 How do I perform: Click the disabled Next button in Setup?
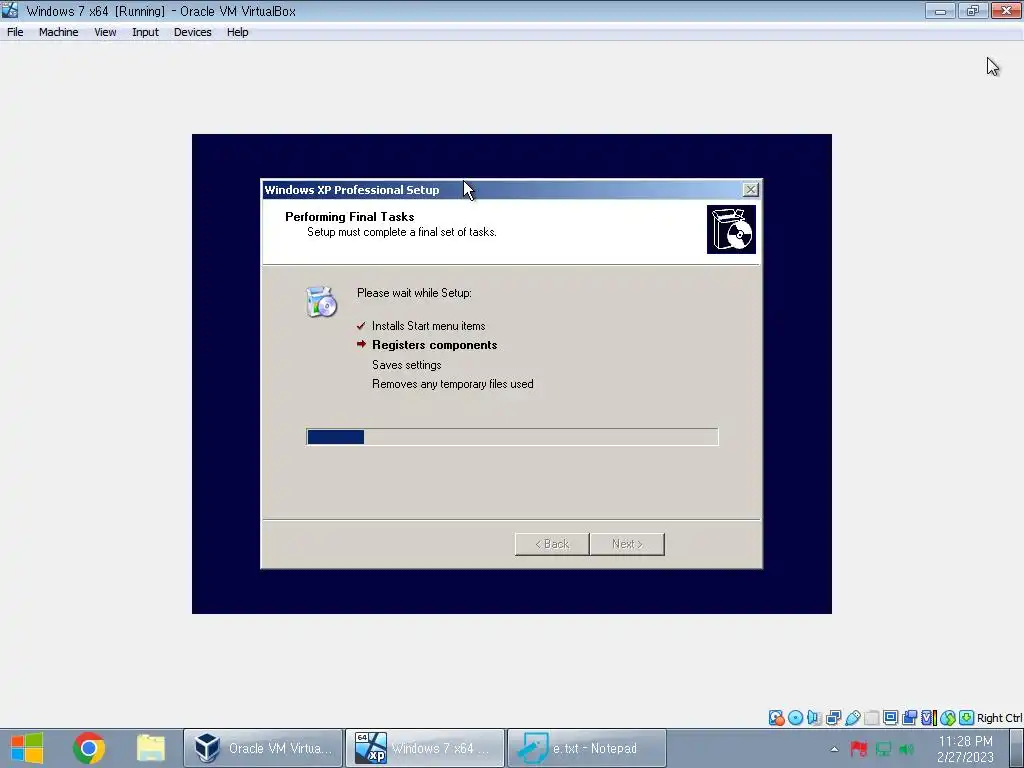tap(627, 544)
